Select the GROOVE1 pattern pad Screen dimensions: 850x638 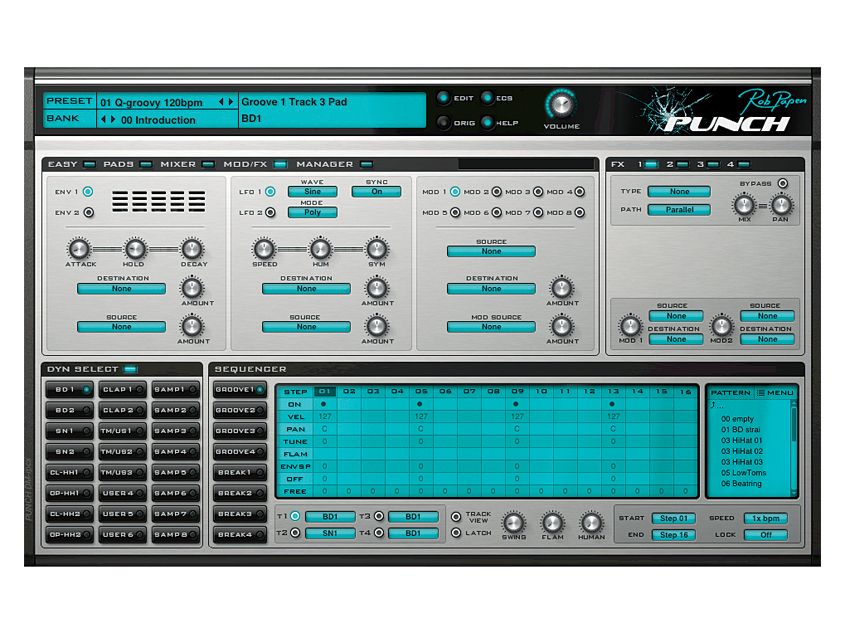(x=240, y=390)
